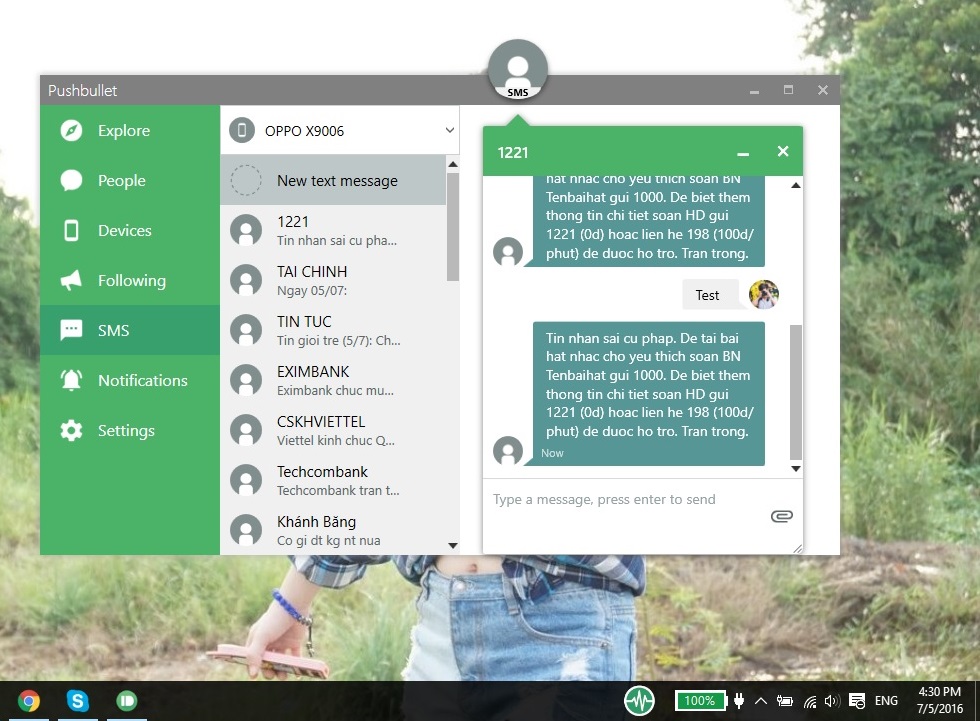Select the Explore compass icon
Viewport: 980px width, 721px height.
[70, 130]
